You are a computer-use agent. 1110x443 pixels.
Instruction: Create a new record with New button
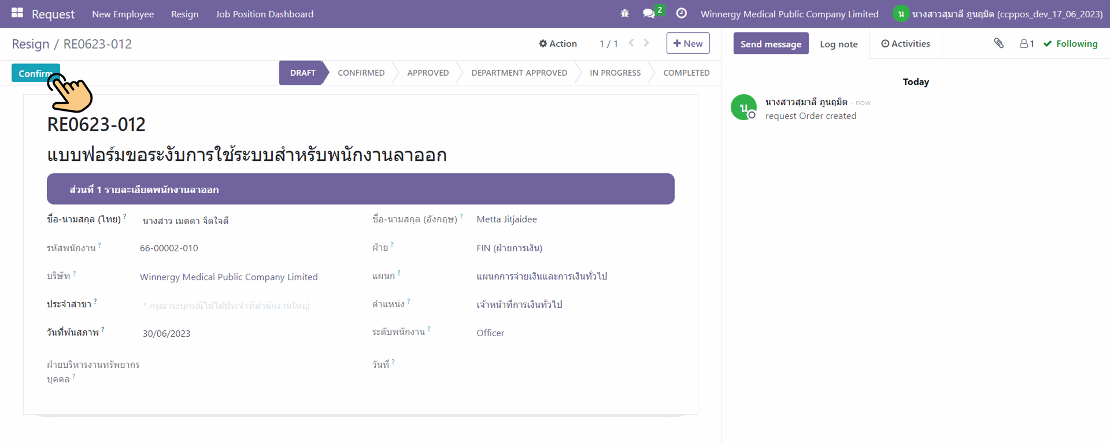[688, 44]
